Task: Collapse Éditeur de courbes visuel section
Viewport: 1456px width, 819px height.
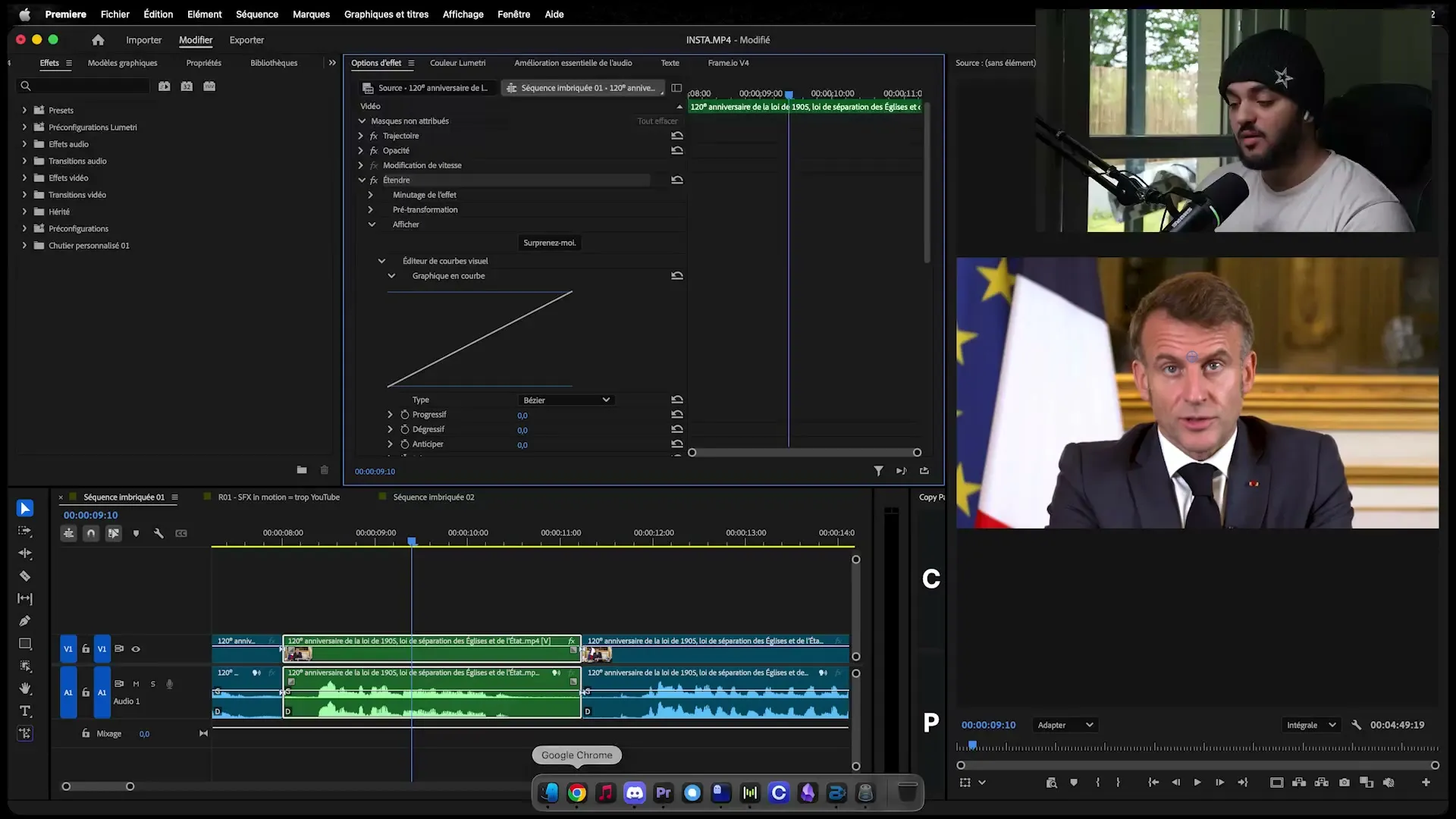Action: click(x=382, y=261)
